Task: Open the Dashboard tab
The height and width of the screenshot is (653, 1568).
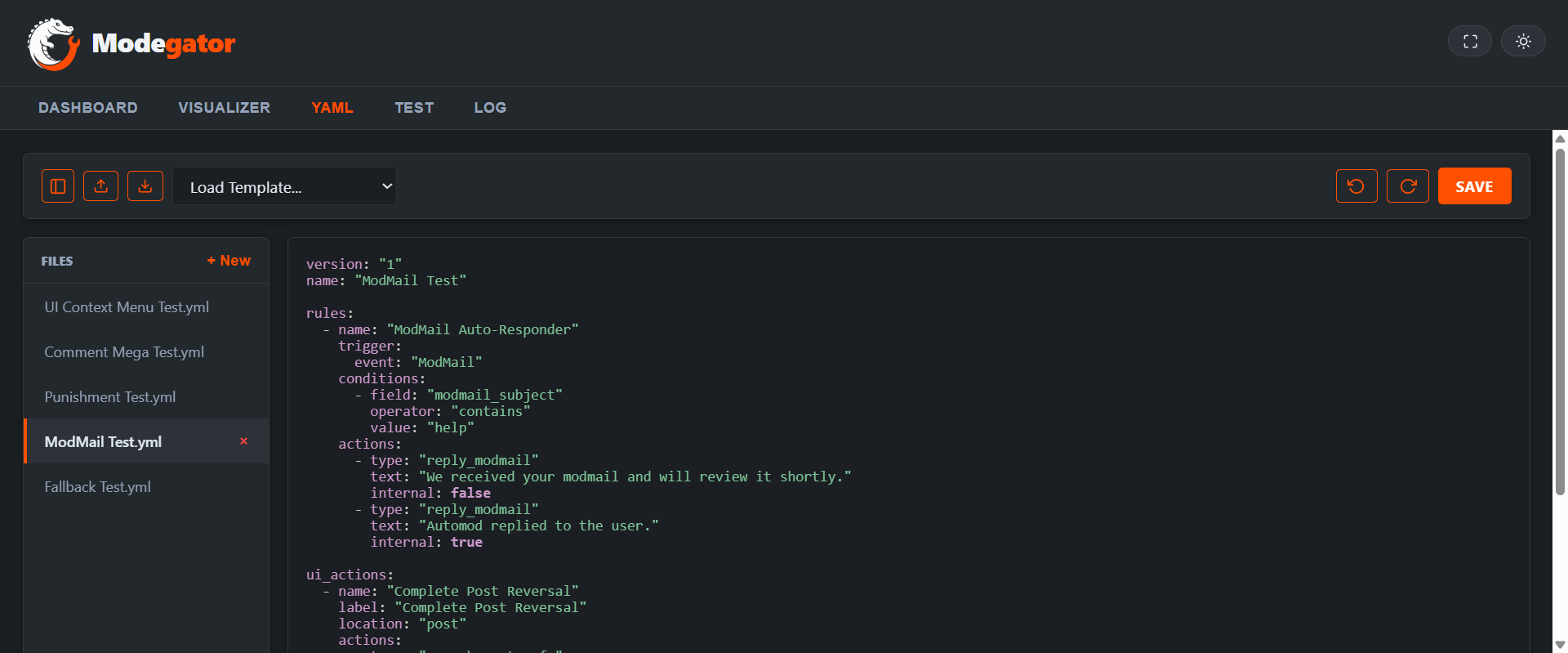Action: click(x=88, y=108)
